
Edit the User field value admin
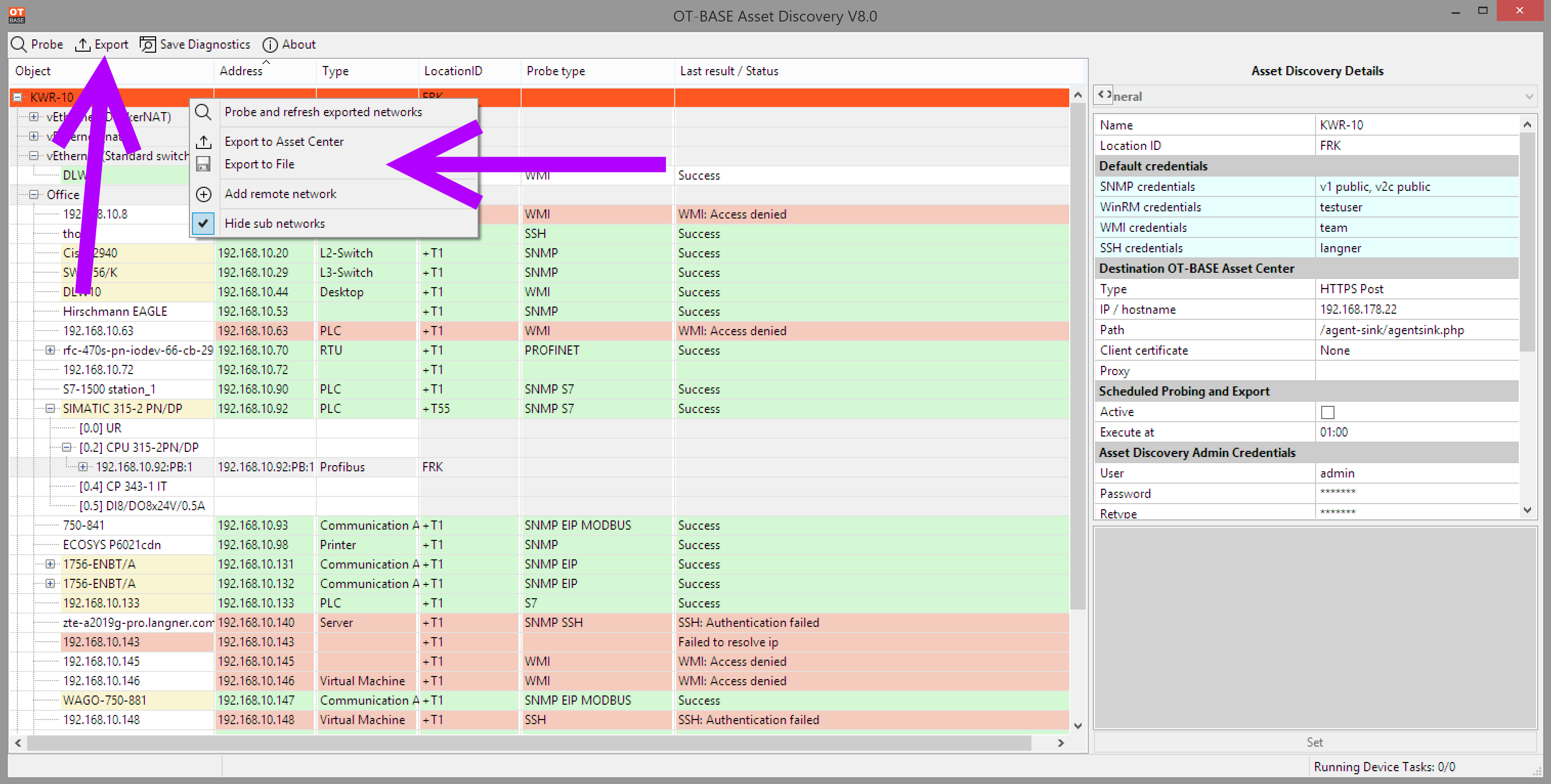click(x=1417, y=473)
